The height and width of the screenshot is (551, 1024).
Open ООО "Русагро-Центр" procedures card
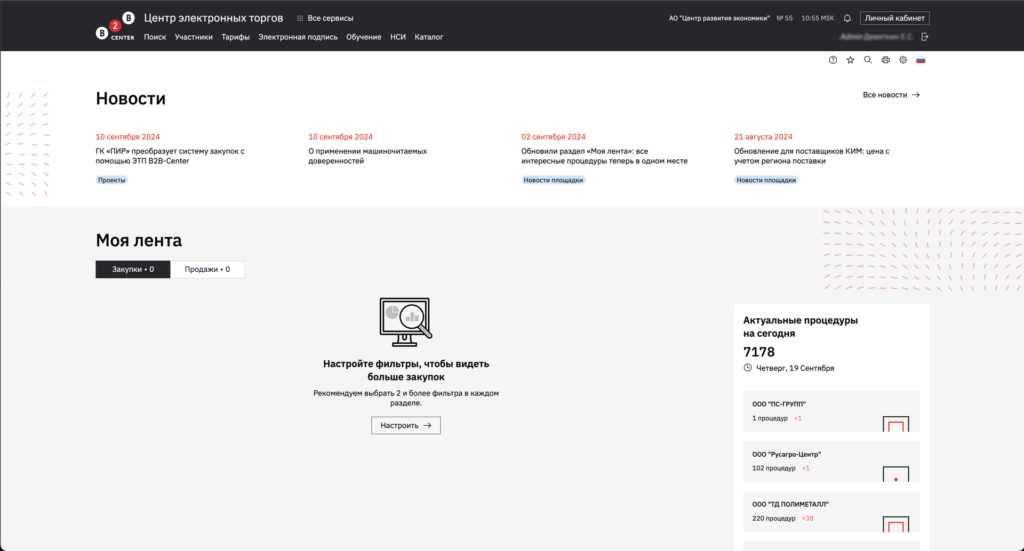click(831, 461)
